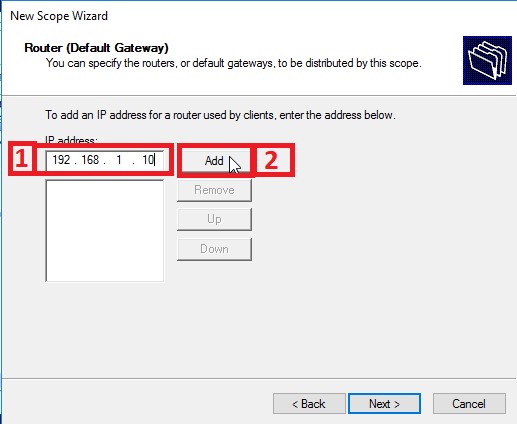Click the New Scope Wizard title text
This screenshot has width=517, height=424.
coord(59,16)
